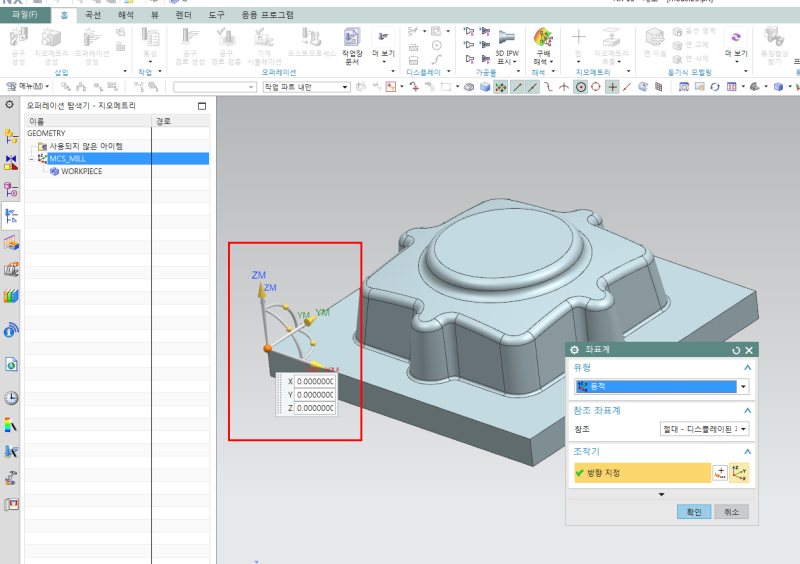Open the 파일(F) menu
The image size is (800, 564).
point(24,16)
